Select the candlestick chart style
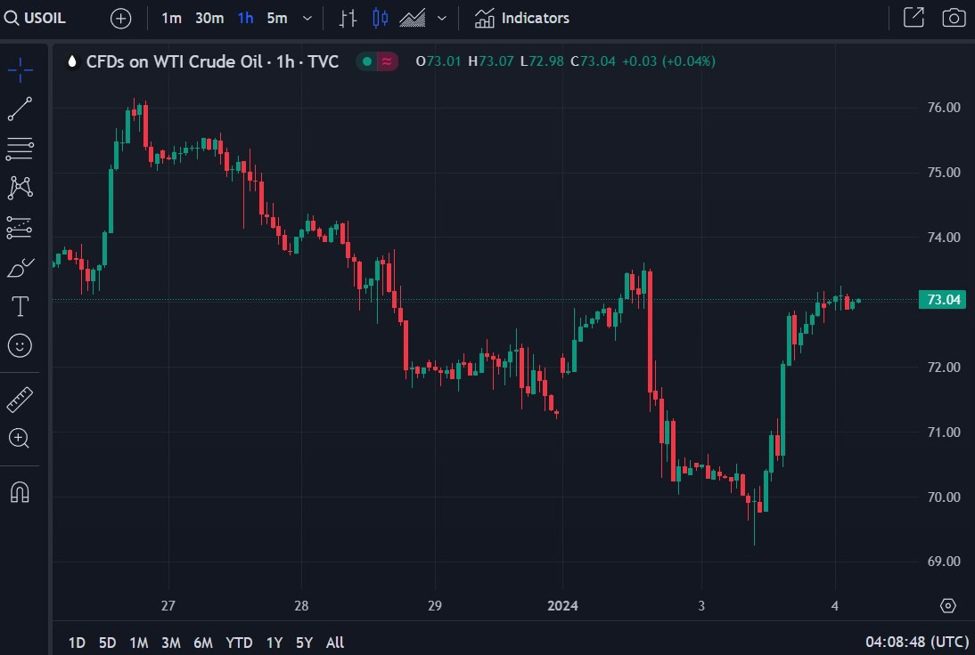Screen dimensions: 975x655 (x=380, y=18)
